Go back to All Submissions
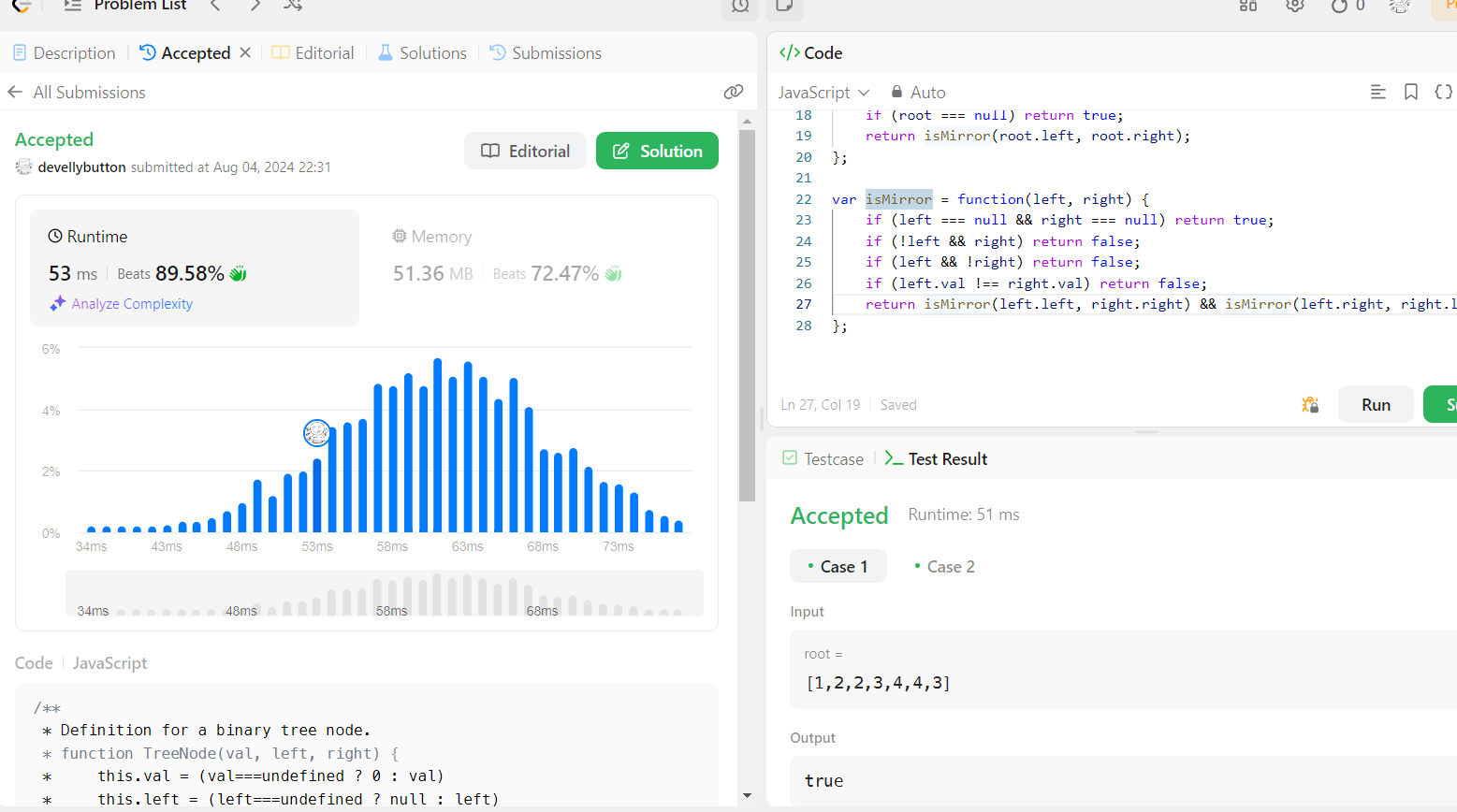The height and width of the screenshot is (812, 1457). click(77, 92)
